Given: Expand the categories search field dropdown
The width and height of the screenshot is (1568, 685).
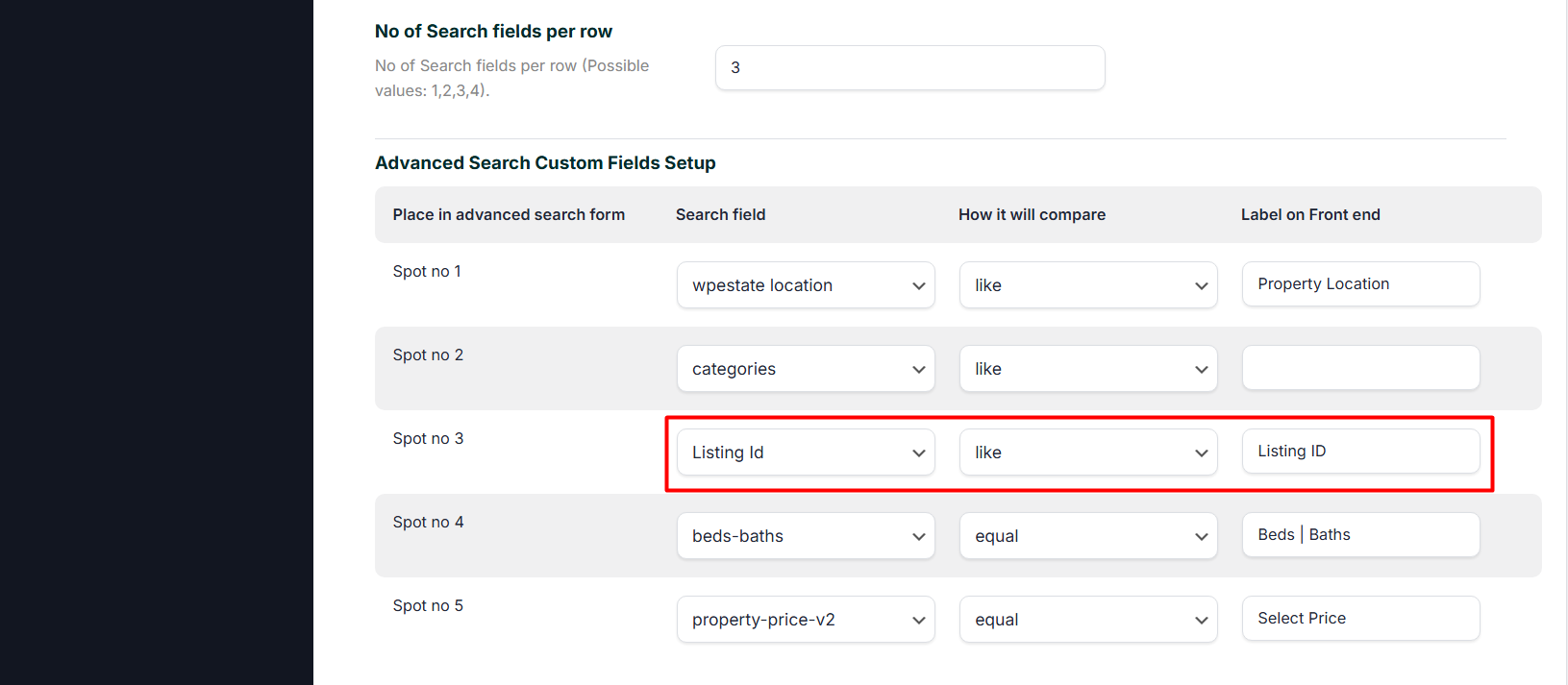Looking at the screenshot, I should click(x=806, y=369).
